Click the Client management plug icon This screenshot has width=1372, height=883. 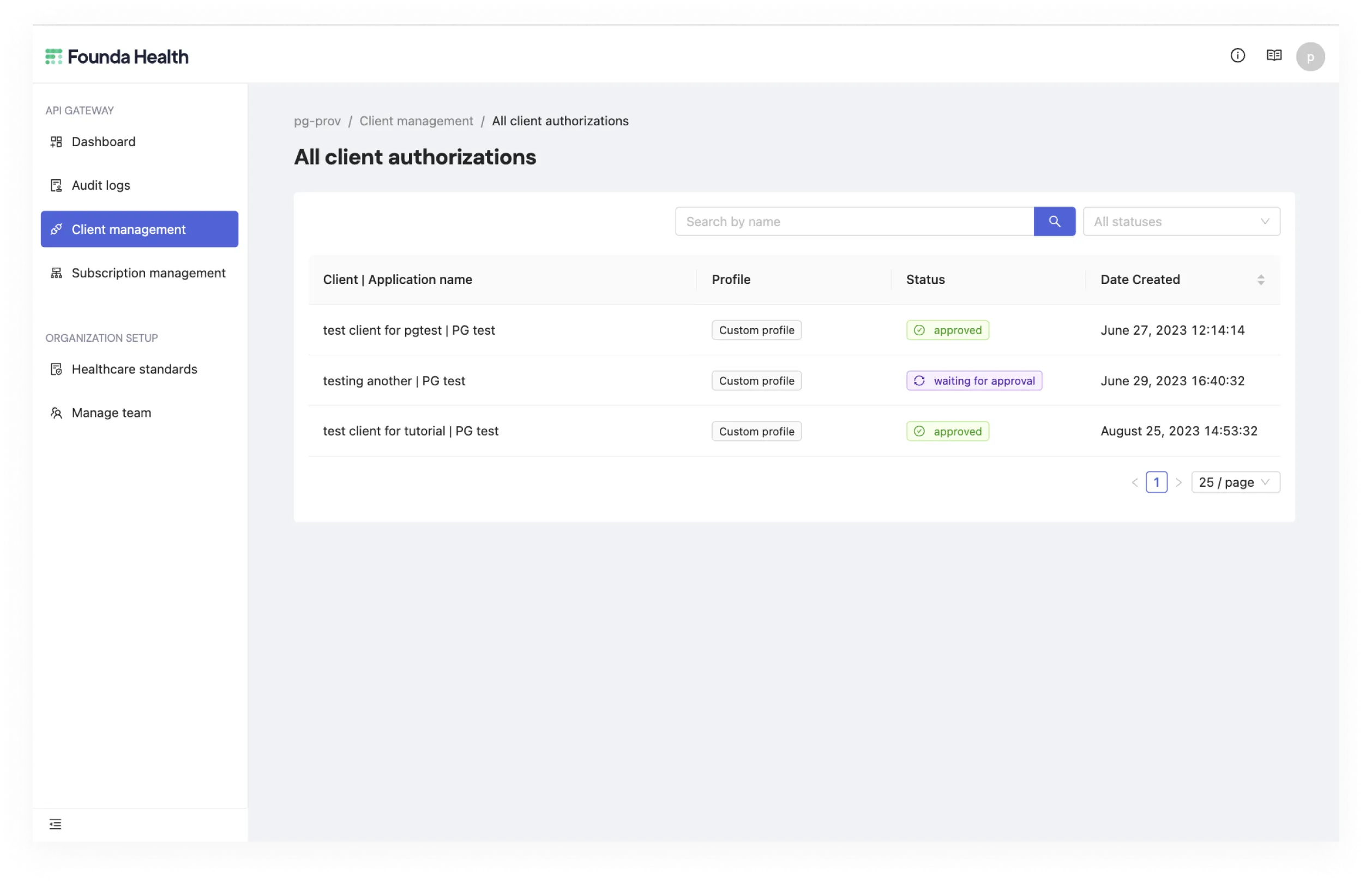56,229
